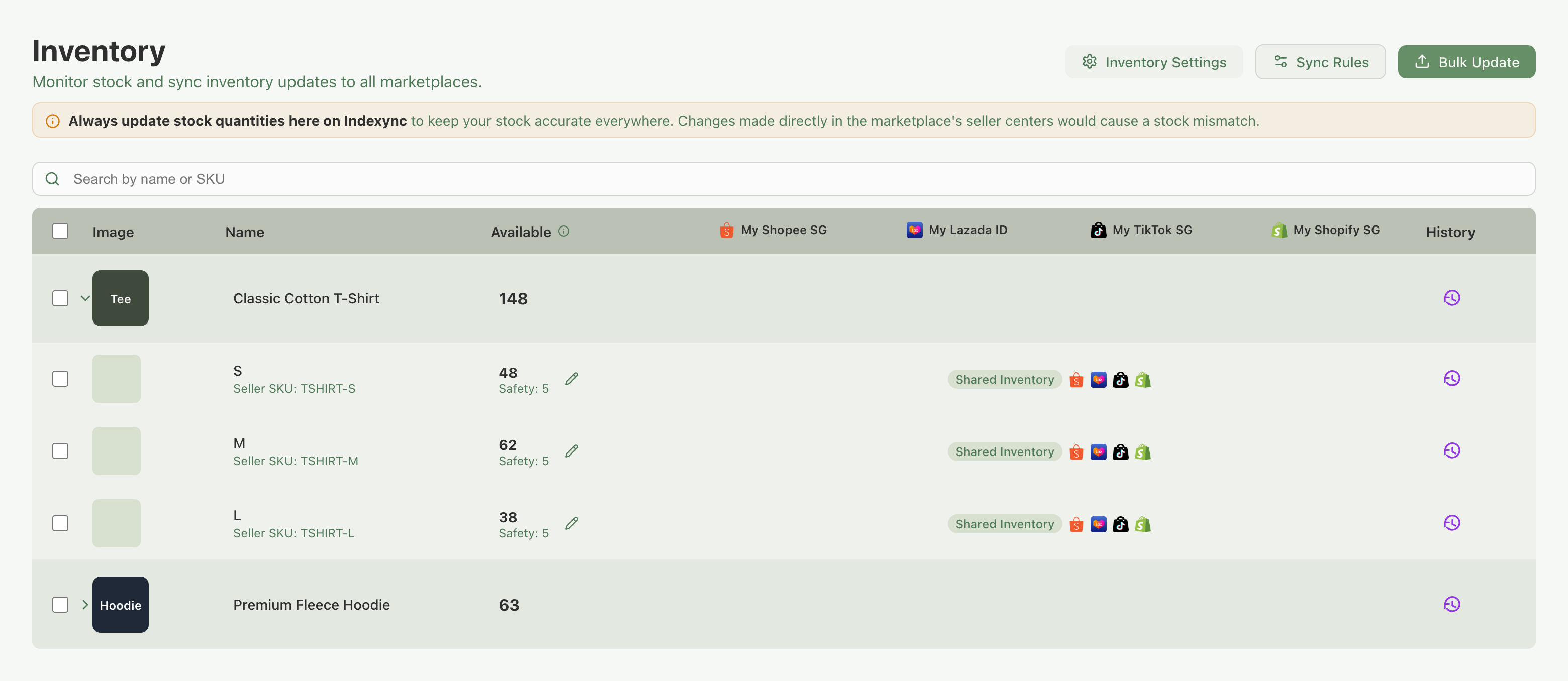This screenshot has height=681, width=1568.
Task: Toggle the select-all header checkbox
Action: (x=60, y=231)
